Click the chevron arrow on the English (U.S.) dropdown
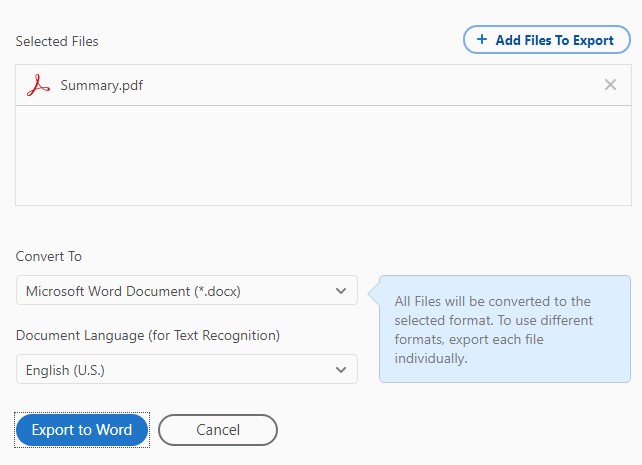The width and height of the screenshot is (642, 465). pyautogui.click(x=341, y=370)
